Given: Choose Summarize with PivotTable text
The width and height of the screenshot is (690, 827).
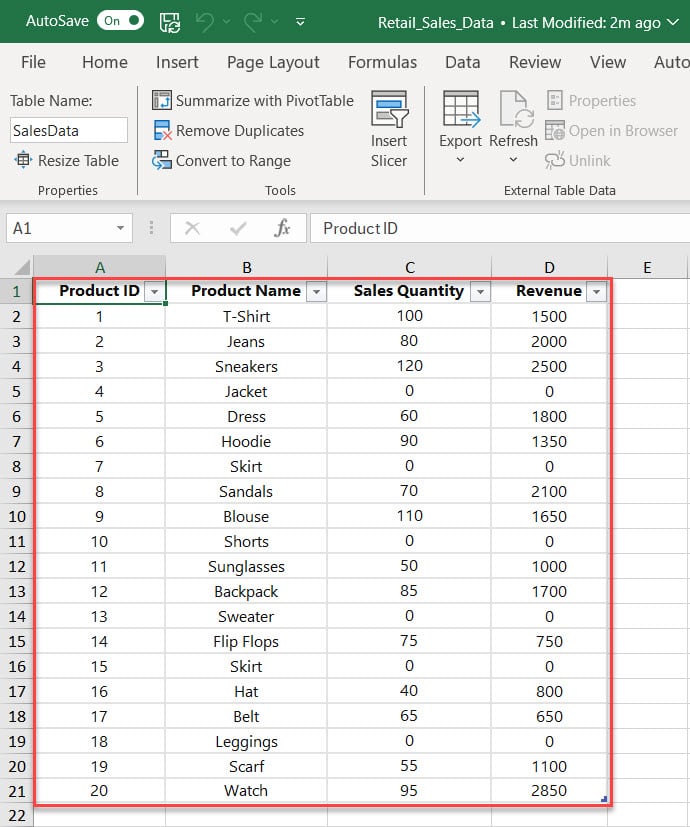Looking at the screenshot, I should (x=265, y=100).
